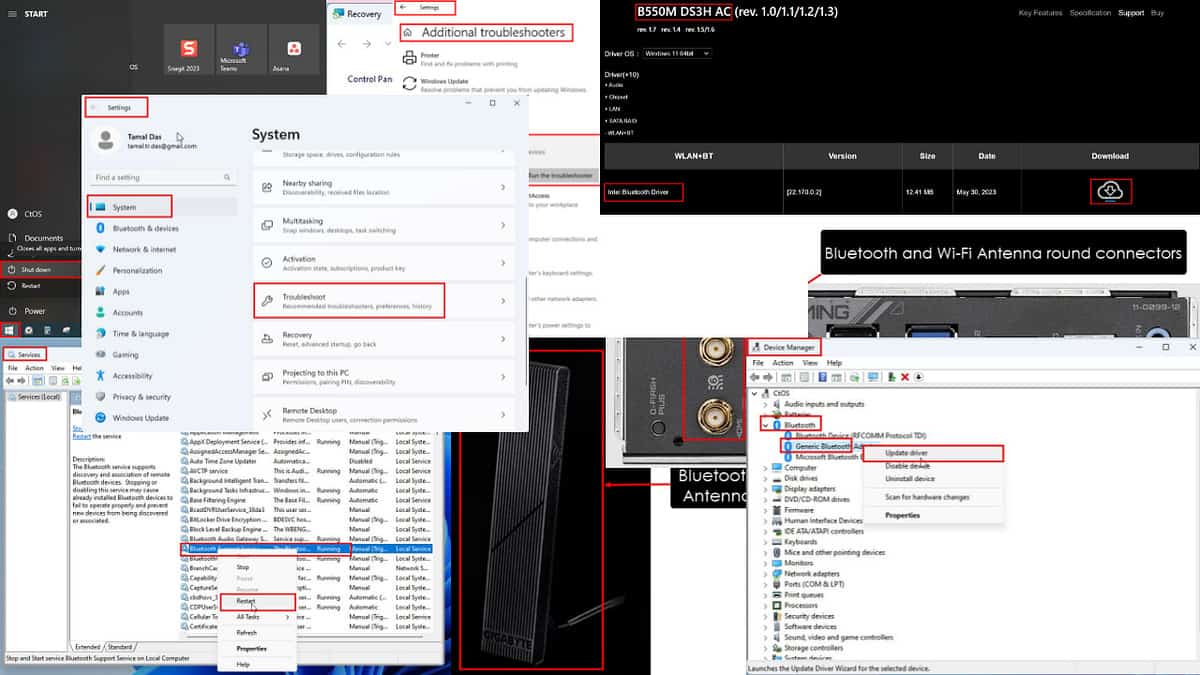Open the Support tab on Gigabyte page

coord(1131,13)
